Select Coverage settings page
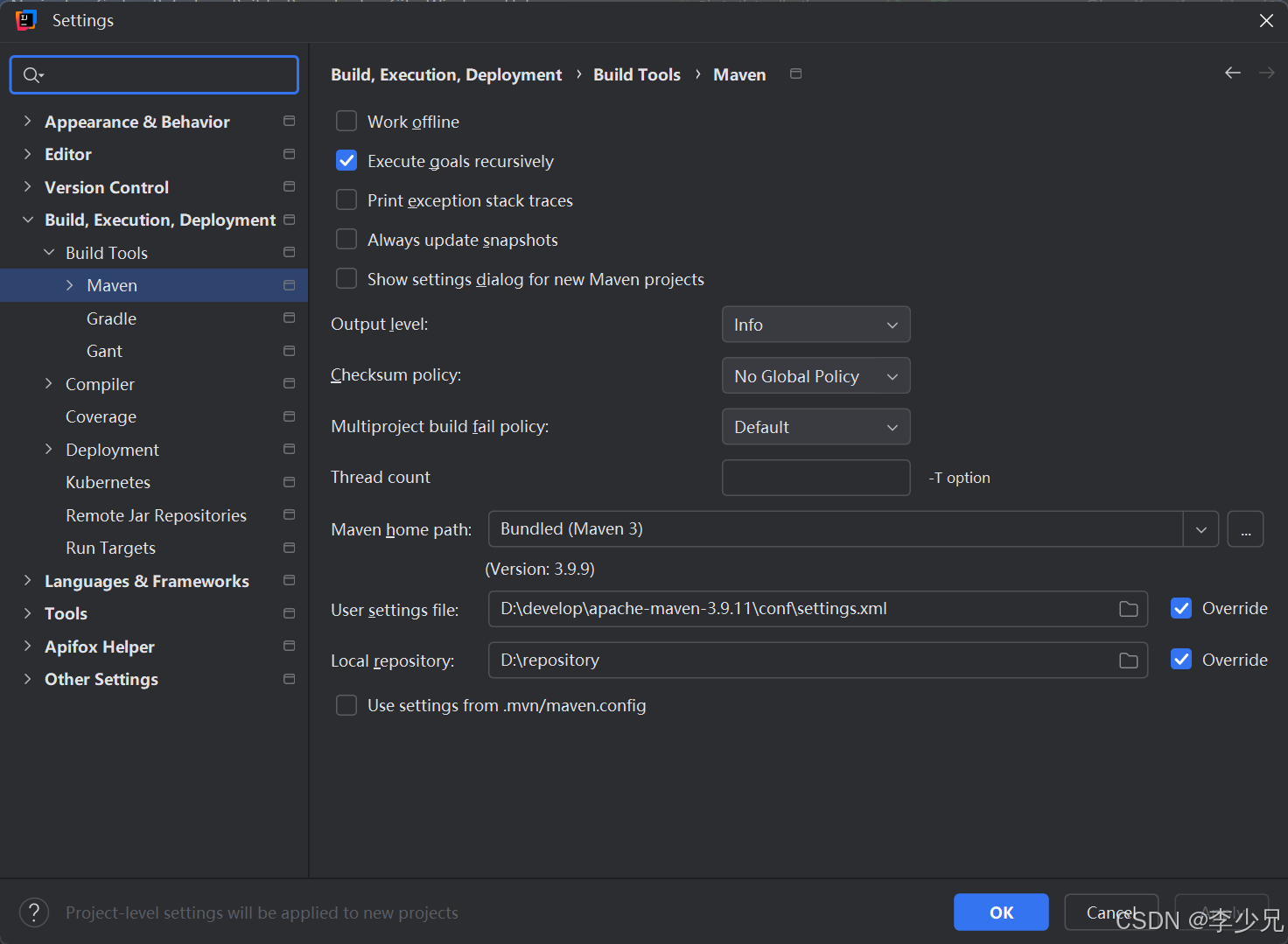Screen dimensions: 1288x944 point(101,416)
